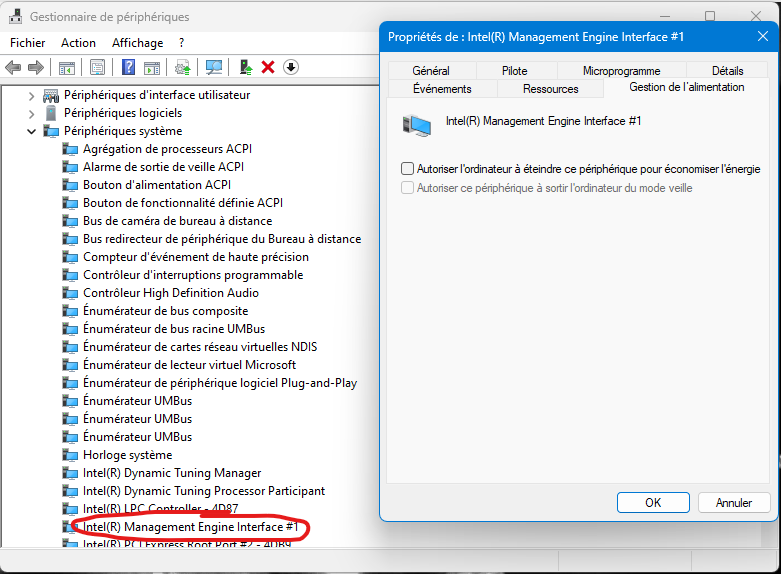Close the Propriétés dialog
Image resolution: width=781 pixels, height=574 pixels.
tap(763, 36)
